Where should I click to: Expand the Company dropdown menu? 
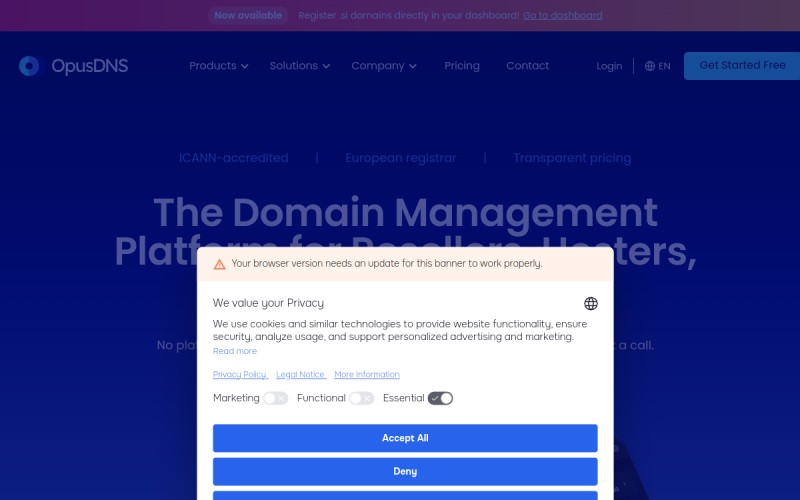click(x=384, y=66)
